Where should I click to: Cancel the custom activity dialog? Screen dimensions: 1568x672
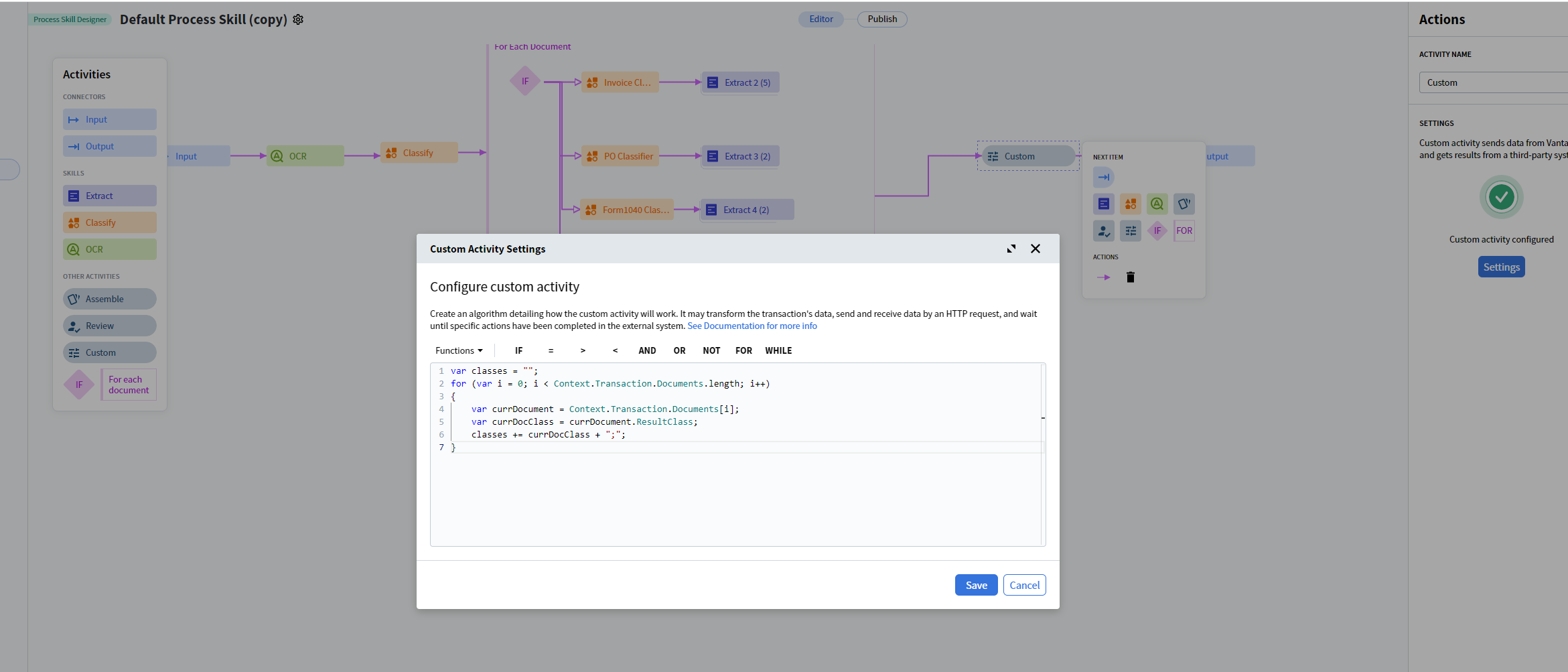(1024, 585)
